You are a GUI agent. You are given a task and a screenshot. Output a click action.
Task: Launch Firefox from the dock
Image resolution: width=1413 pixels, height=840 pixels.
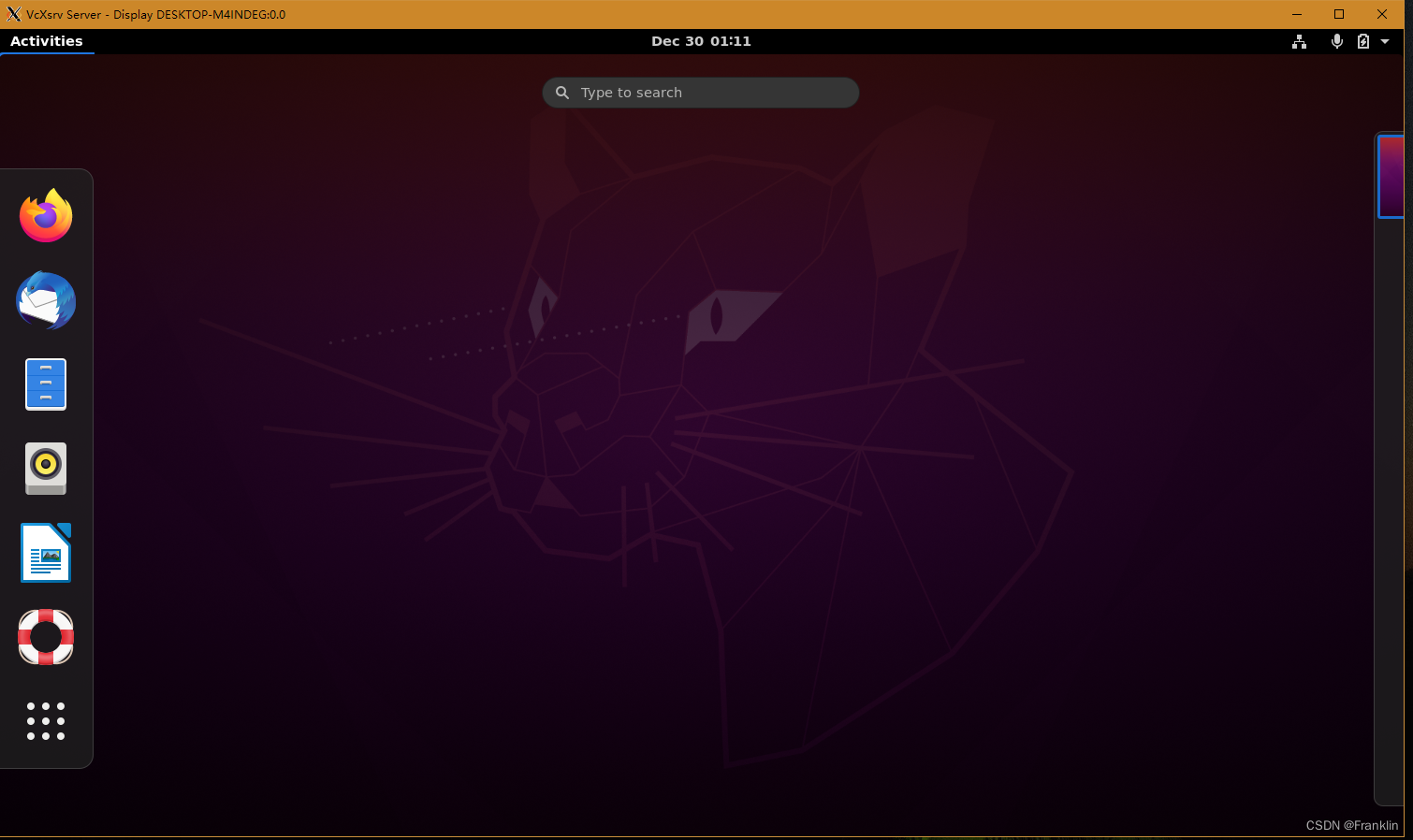click(45, 215)
